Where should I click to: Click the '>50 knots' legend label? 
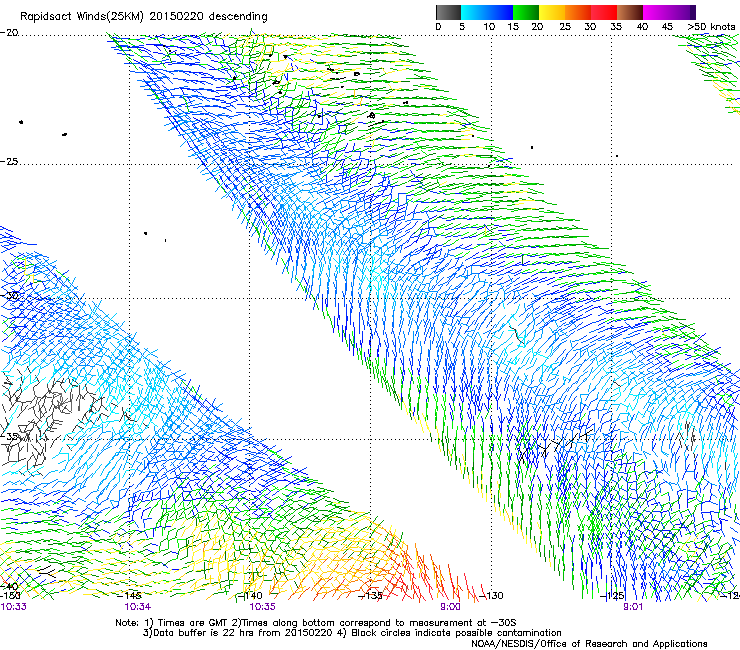pos(711,27)
